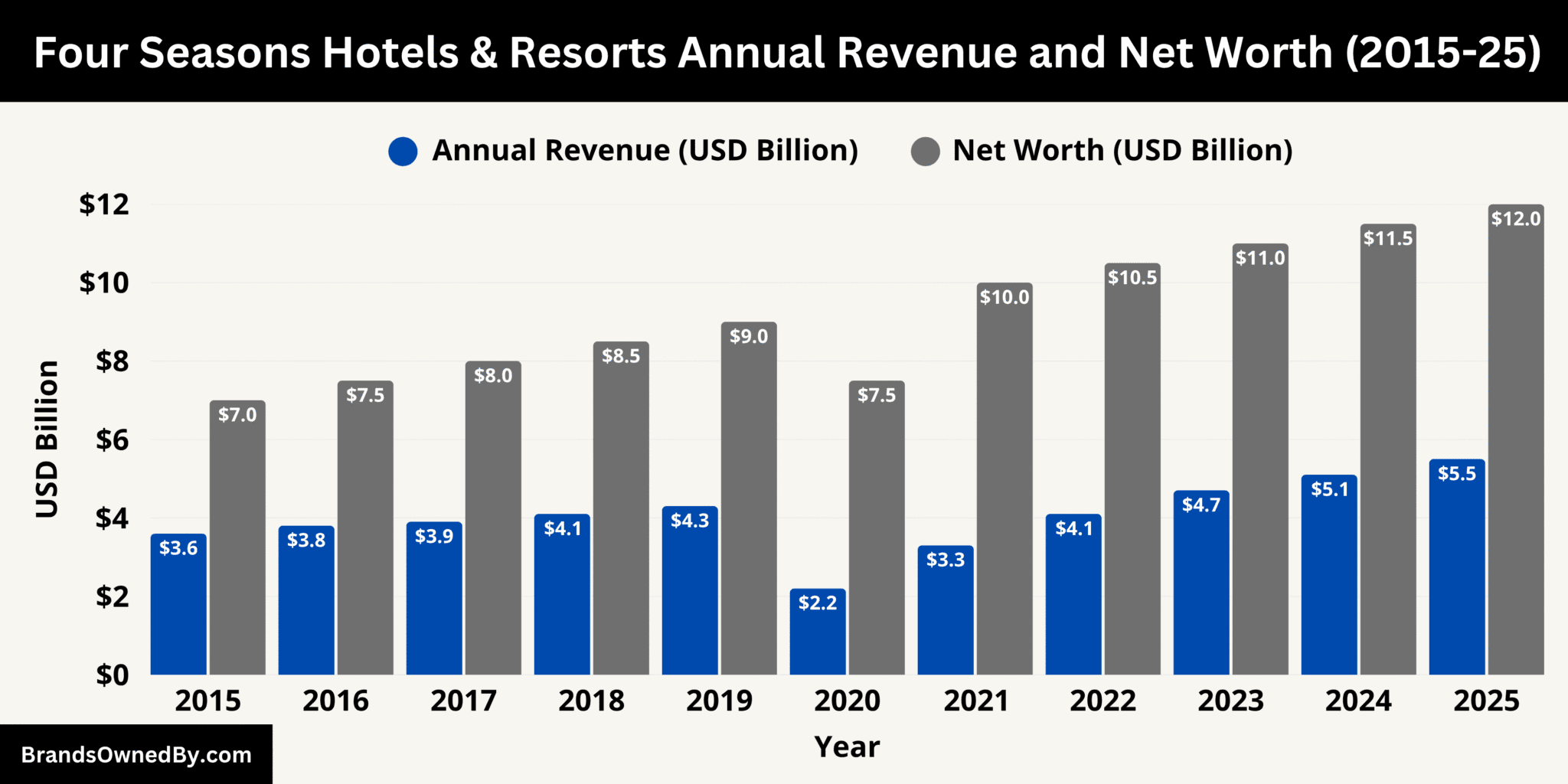Click the "$3.6" revenue bar label for 2015
1568x784 pixels.
coord(178,548)
